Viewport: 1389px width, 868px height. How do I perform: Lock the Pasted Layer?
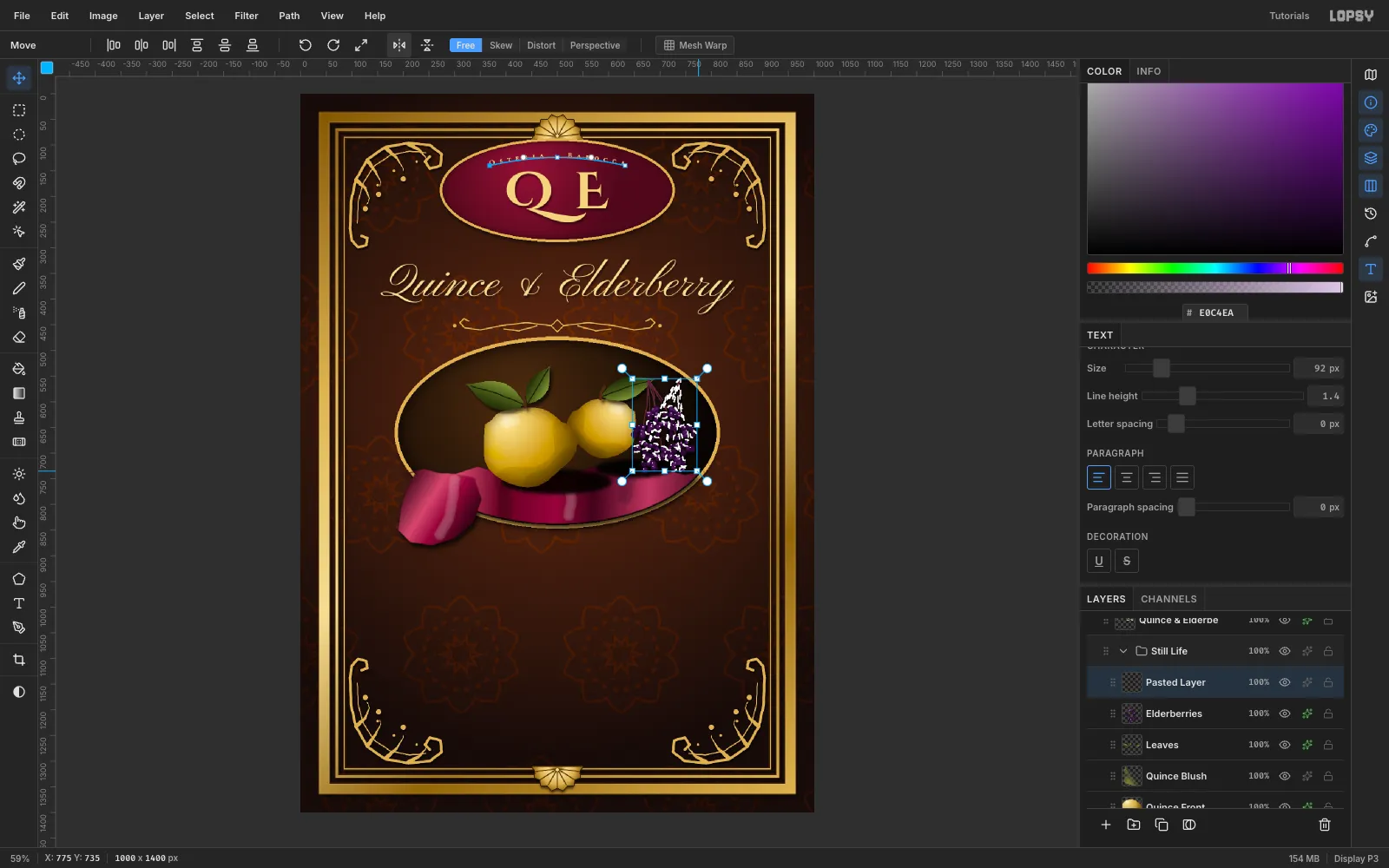click(1328, 682)
